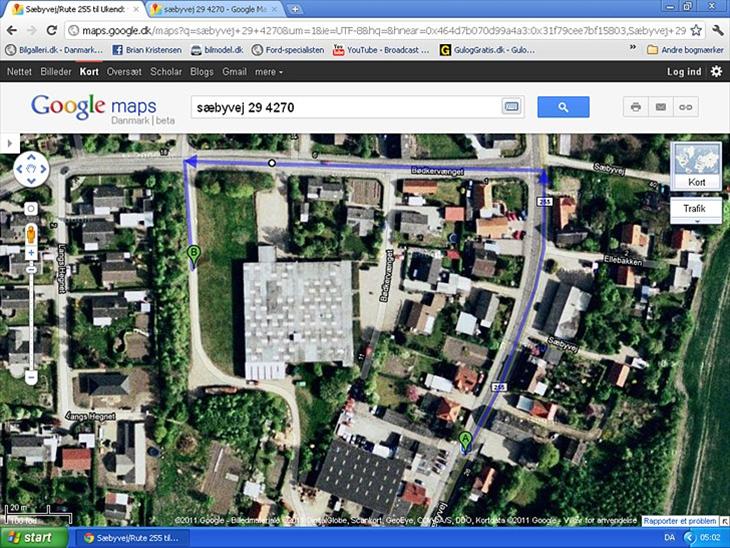Click the blue map search button
This screenshot has height=548, width=730.
click(563, 107)
